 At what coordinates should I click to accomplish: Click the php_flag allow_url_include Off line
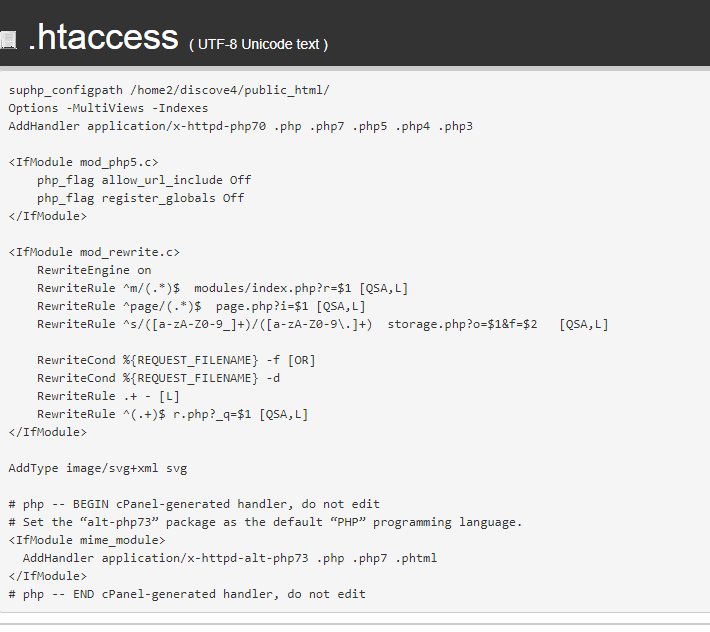coord(144,180)
